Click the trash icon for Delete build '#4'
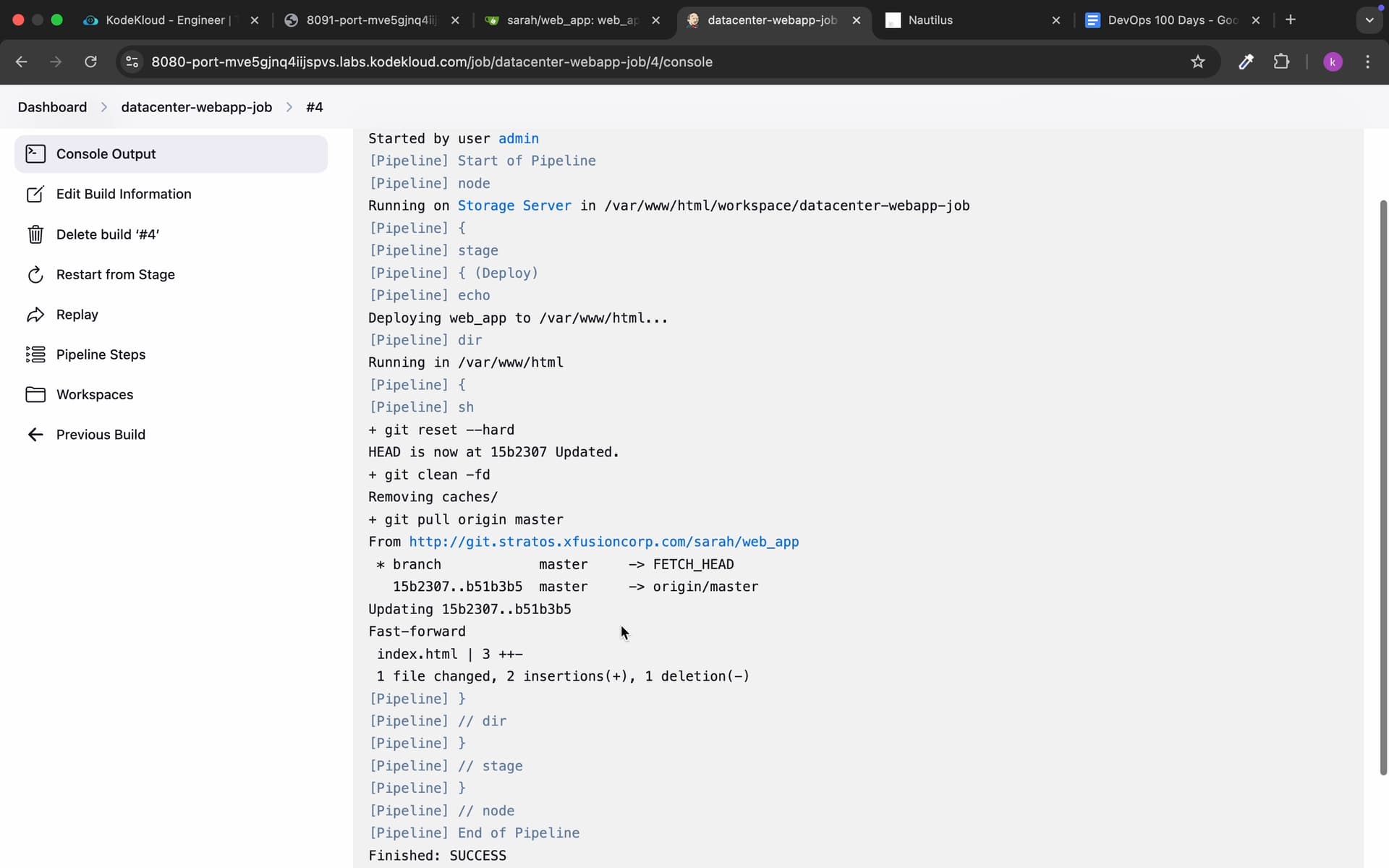 [x=35, y=234]
